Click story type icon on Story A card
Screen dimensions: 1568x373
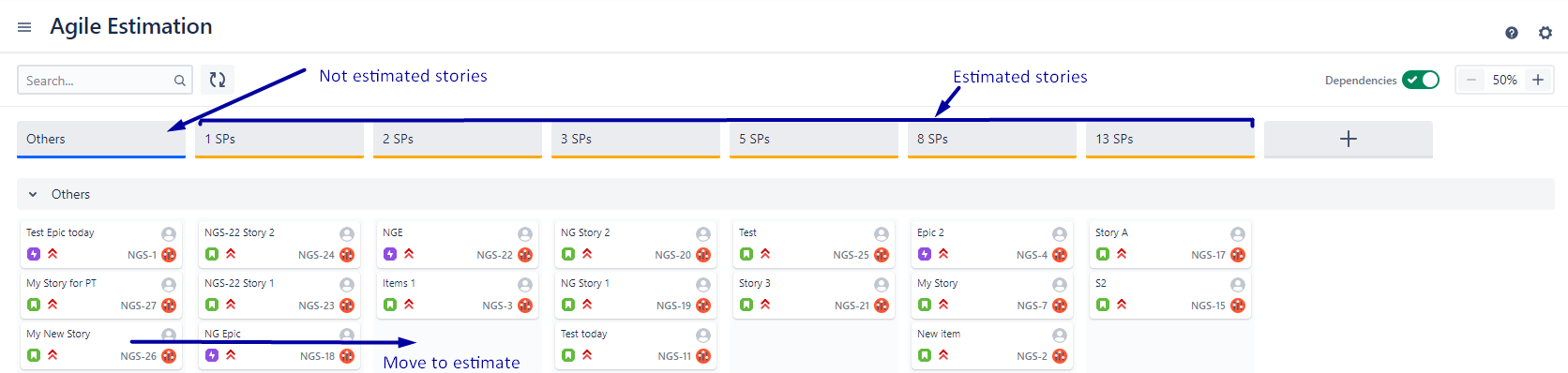click(1103, 254)
